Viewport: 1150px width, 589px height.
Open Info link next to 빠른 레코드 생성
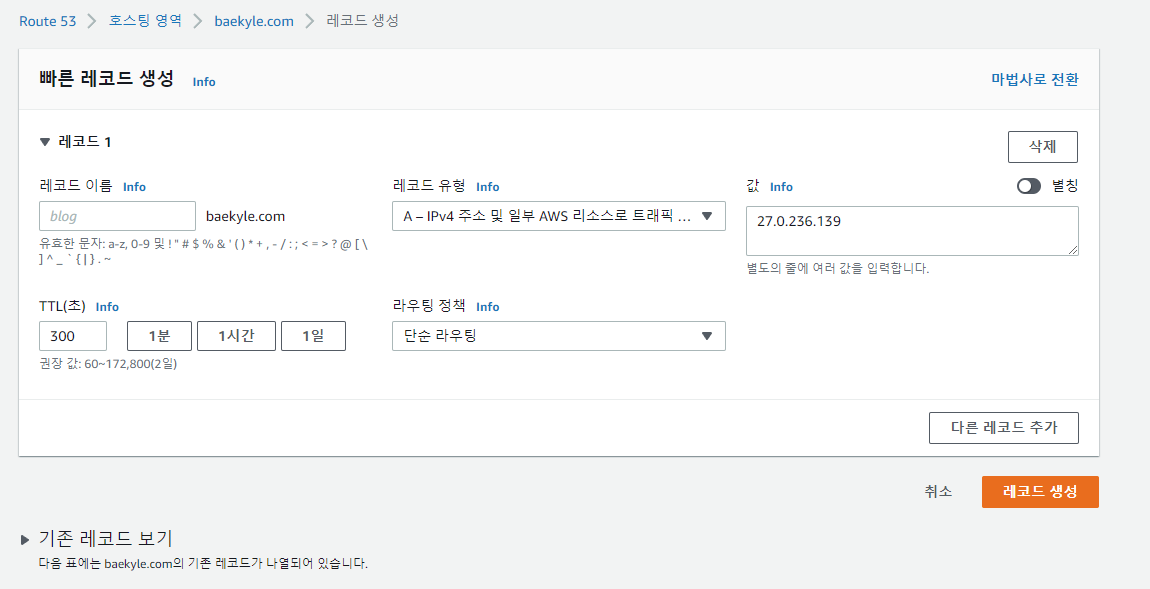click(x=204, y=82)
